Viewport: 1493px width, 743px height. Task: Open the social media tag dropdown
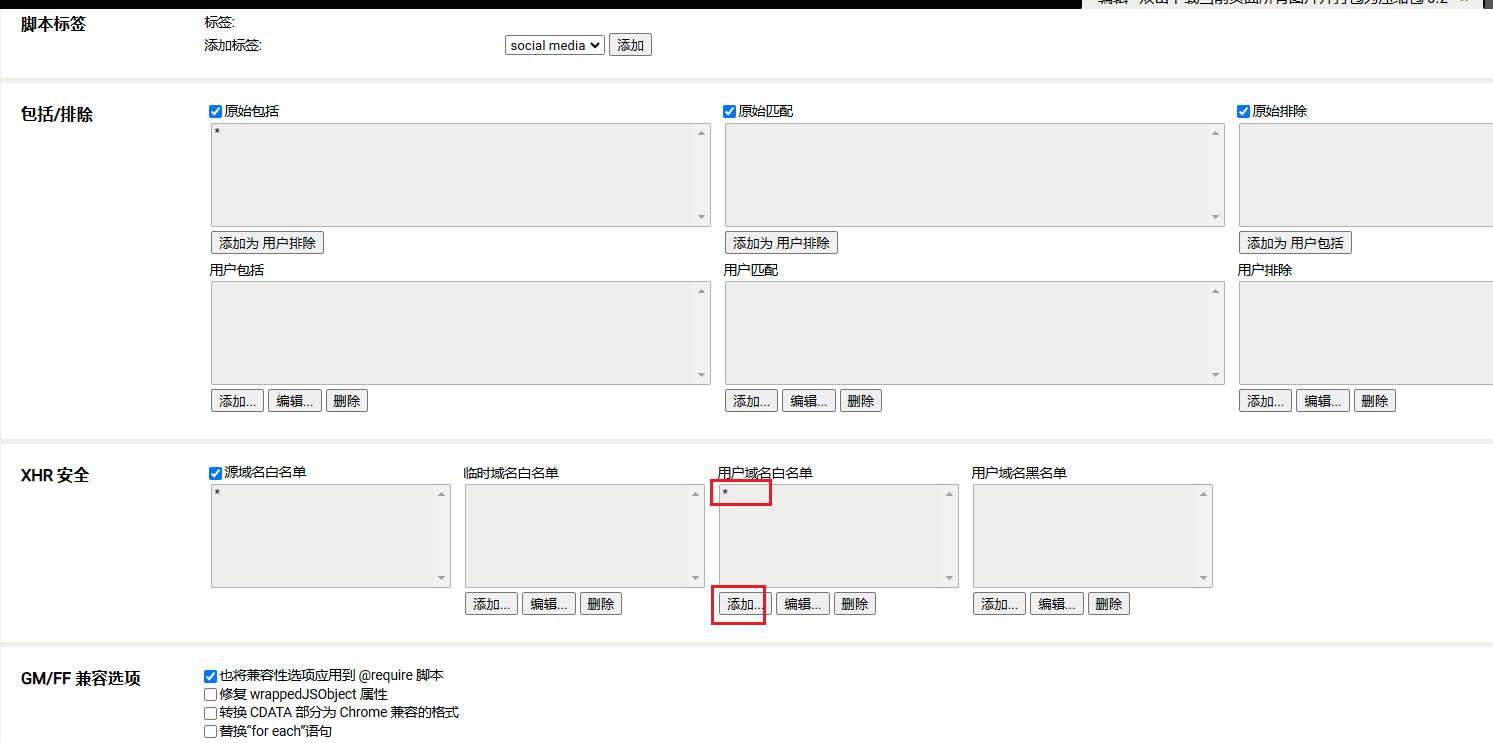pos(554,45)
